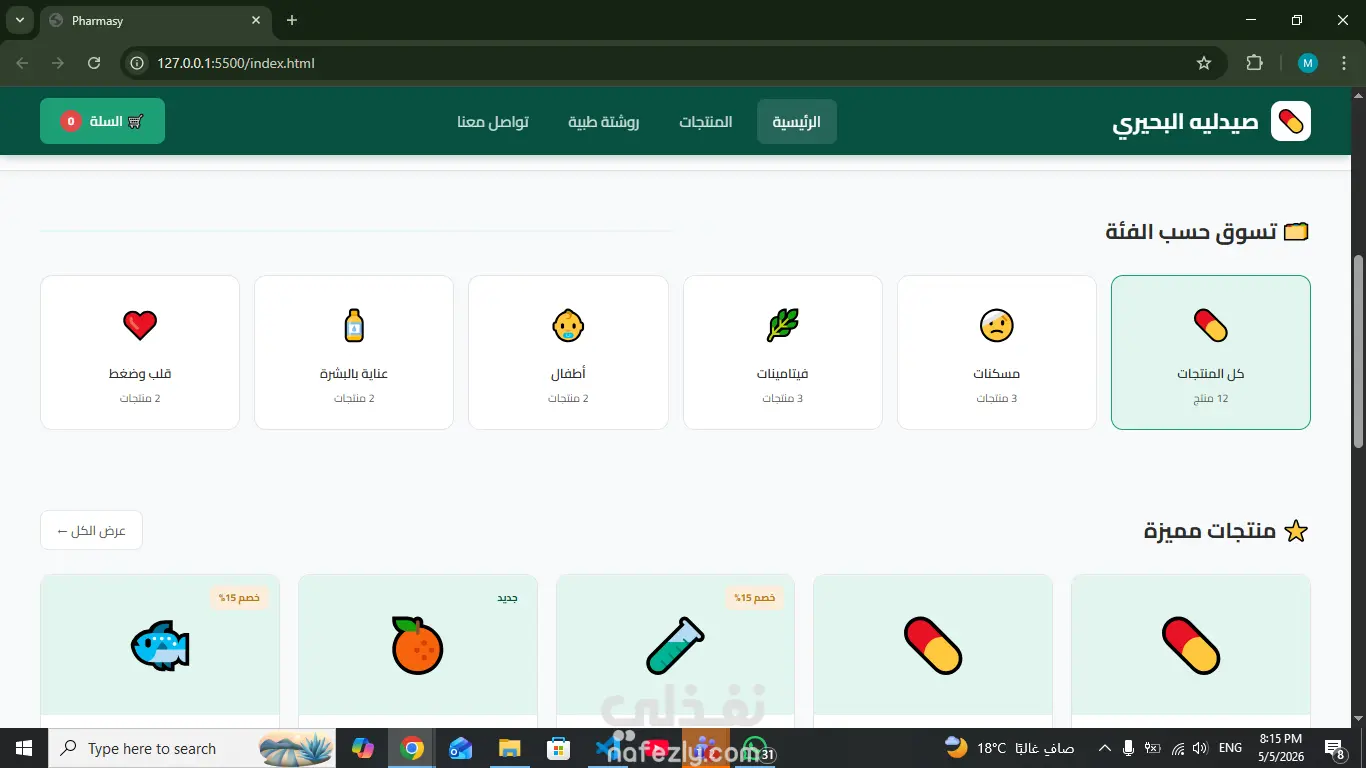This screenshot has width=1366, height=768.
Task: Open the Chrome profile avatar M
Action: [1308, 63]
